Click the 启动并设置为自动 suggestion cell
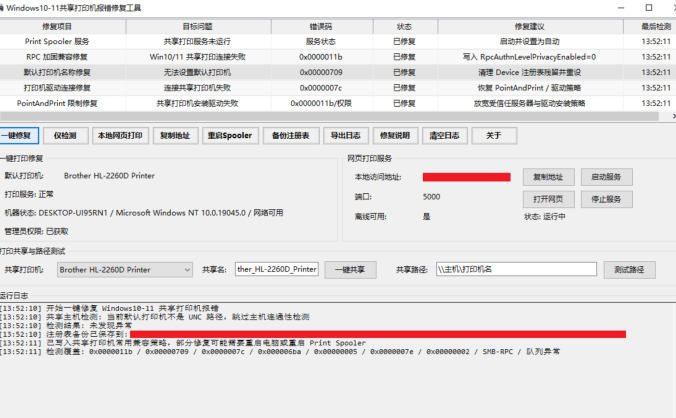This screenshot has height=418, width=676. [529, 41]
